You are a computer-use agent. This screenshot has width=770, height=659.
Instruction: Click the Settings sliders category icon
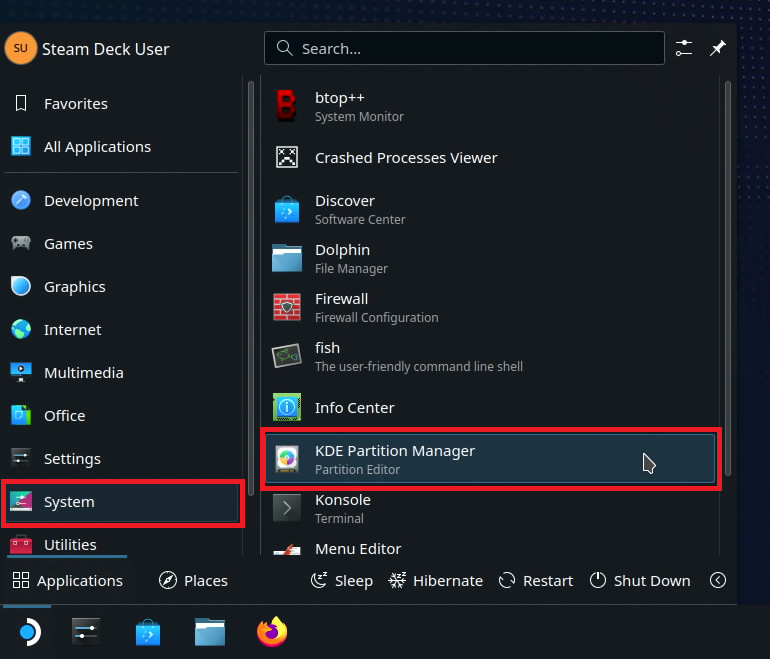click(x=21, y=458)
